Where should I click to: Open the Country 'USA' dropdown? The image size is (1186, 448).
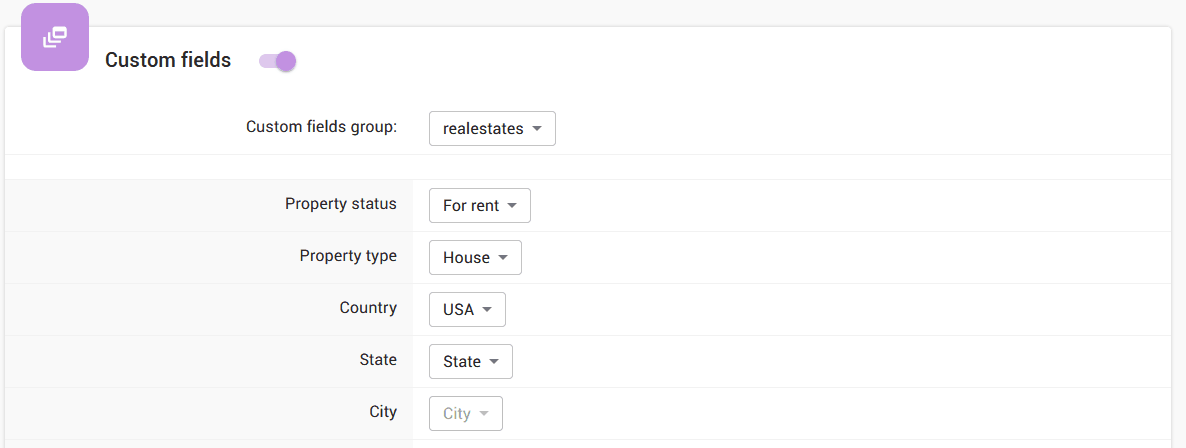point(467,310)
